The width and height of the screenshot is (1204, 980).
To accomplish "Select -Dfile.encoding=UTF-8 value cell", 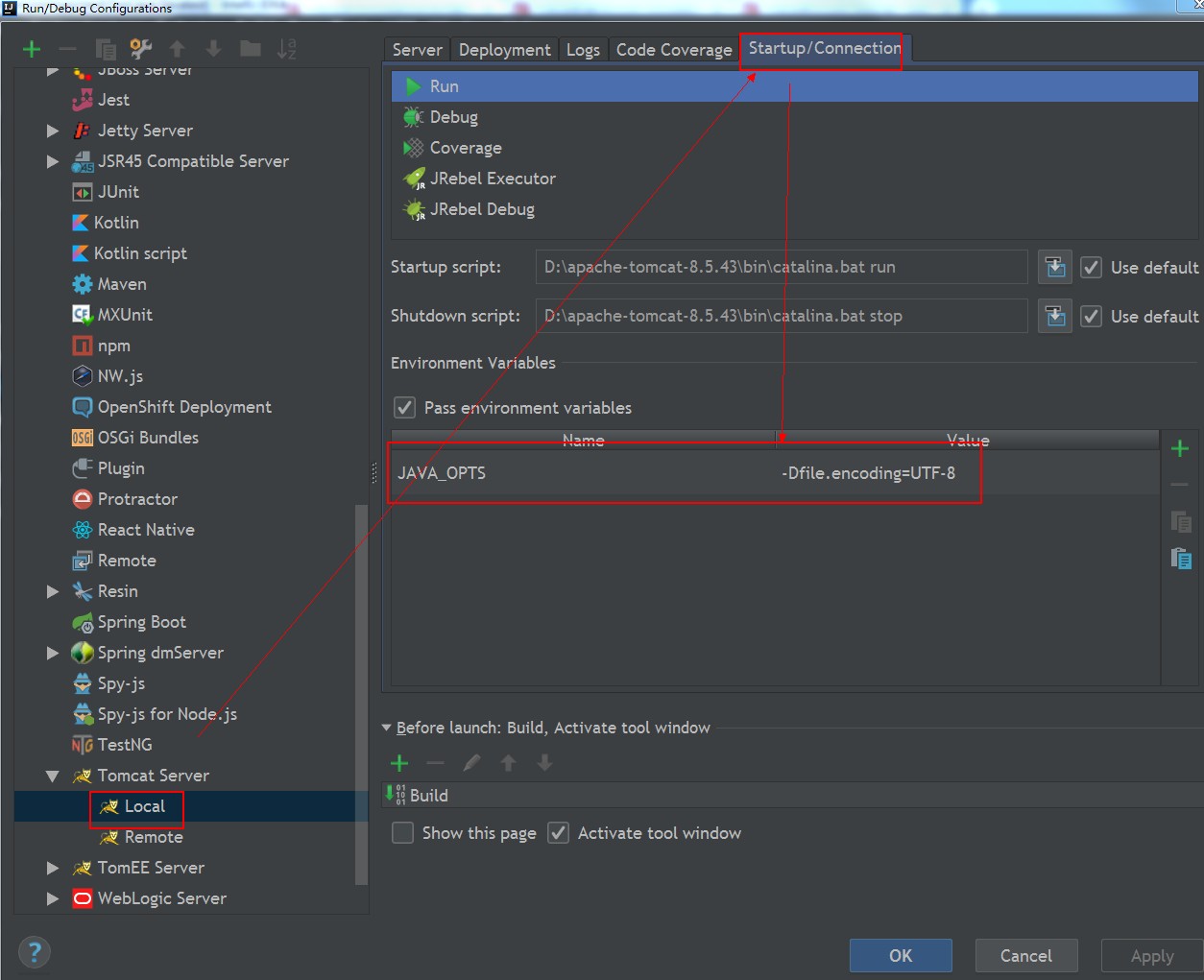I will pos(968,472).
